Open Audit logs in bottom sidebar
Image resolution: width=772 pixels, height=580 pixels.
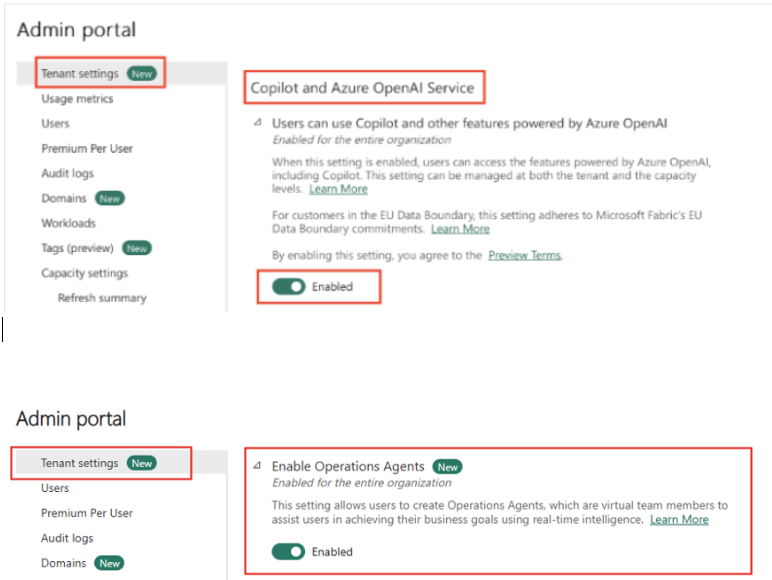tap(67, 538)
